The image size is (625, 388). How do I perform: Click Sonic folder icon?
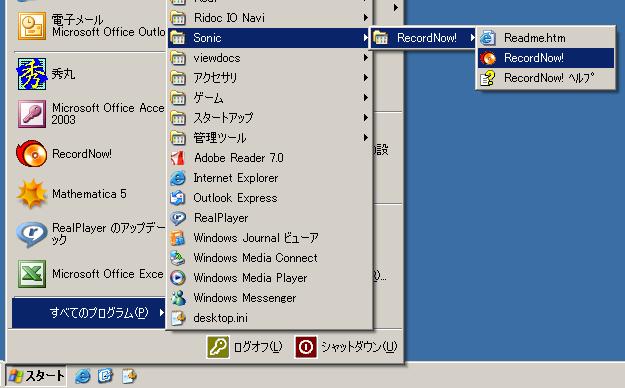click(x=178, y=38)
